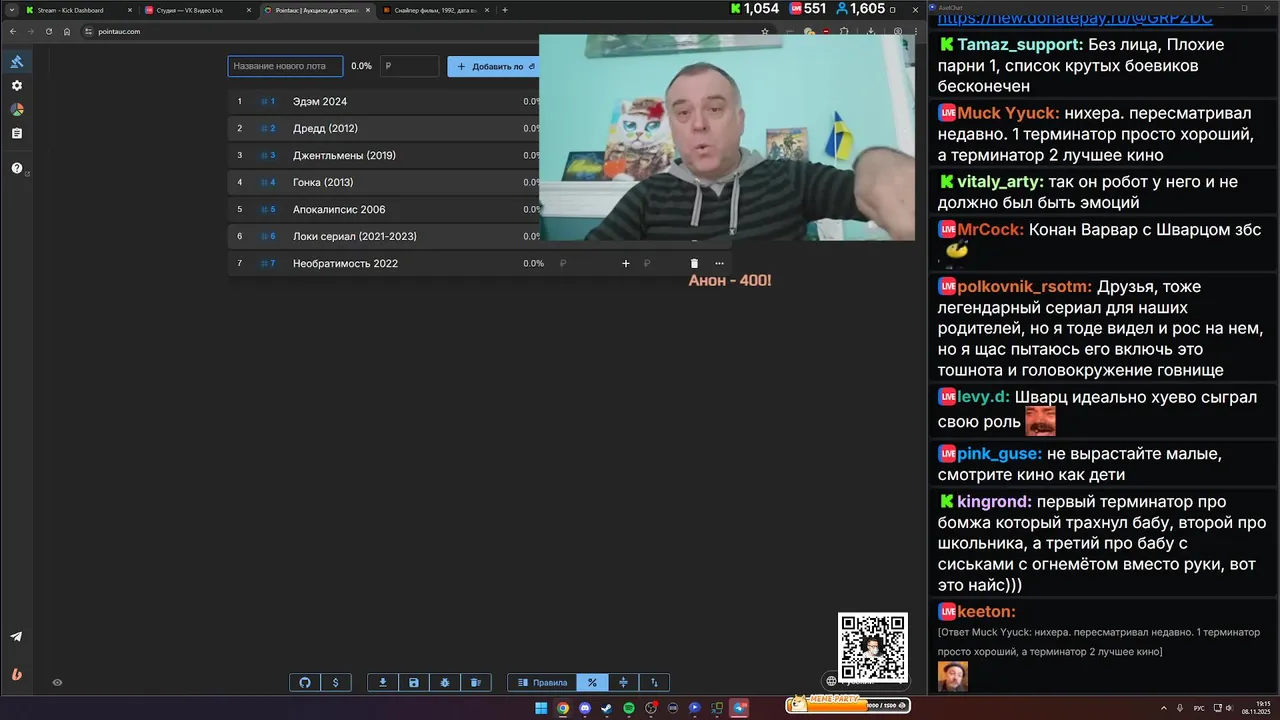Select the Джентльмены (2019) lot name

pos(344,156)
